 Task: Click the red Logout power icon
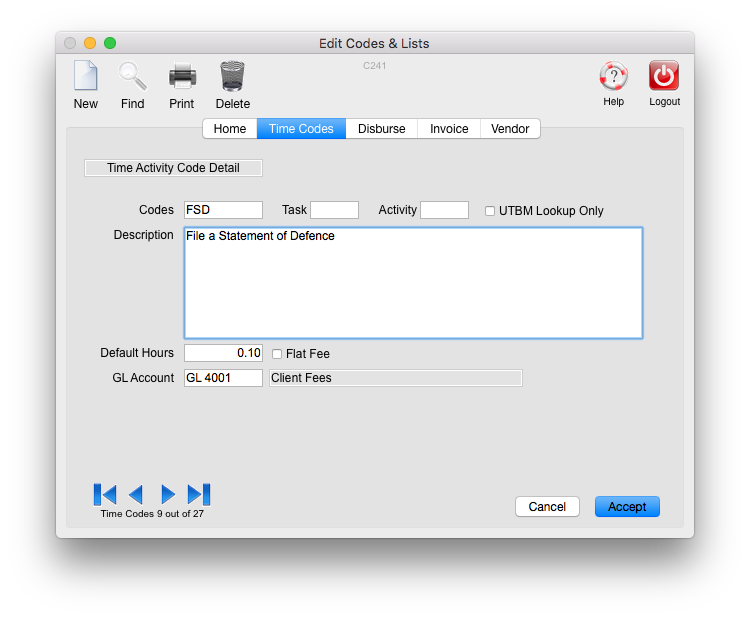click(x=664, y=77)
